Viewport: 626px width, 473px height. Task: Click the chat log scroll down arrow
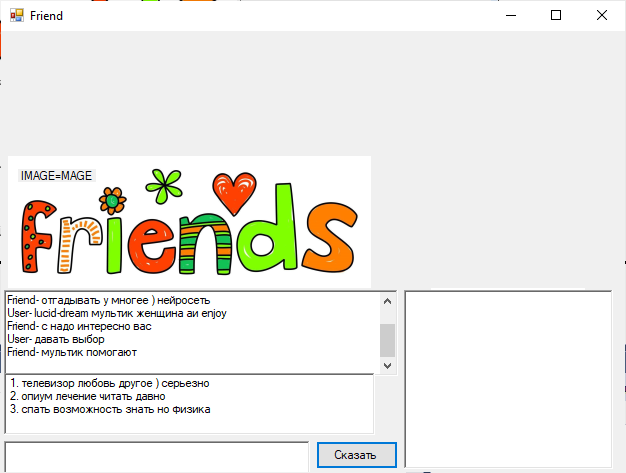coord(387,363)
